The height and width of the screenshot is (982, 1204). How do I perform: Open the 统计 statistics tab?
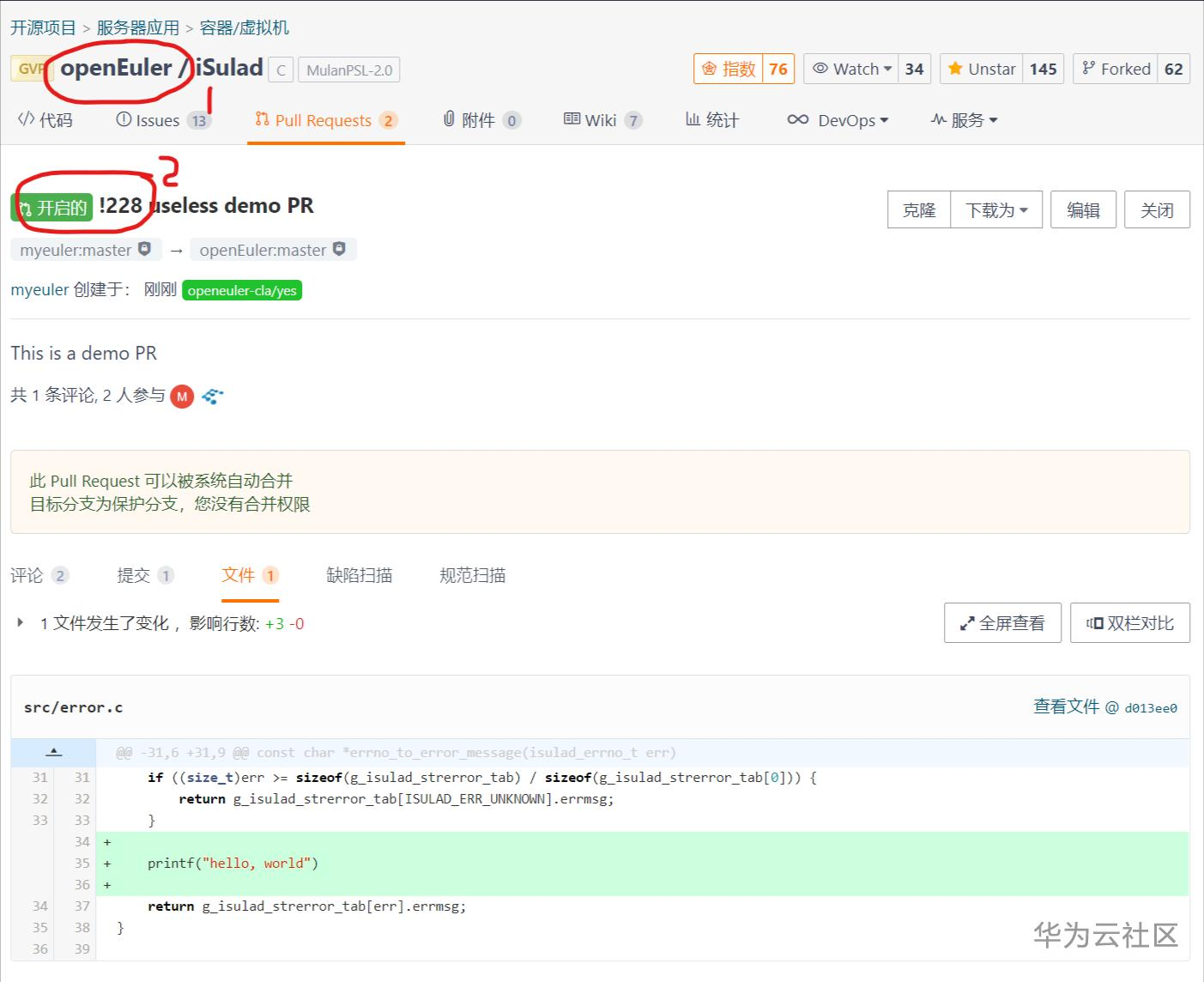point(711,120)
